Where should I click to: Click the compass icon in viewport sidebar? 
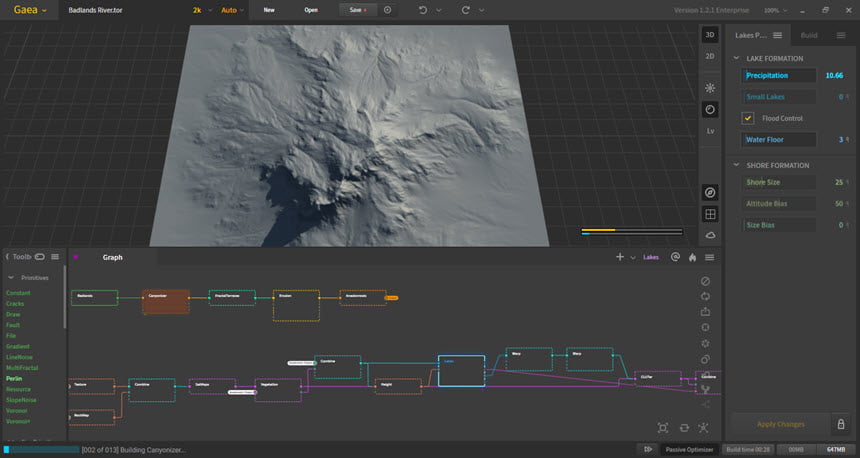point(710,193)
